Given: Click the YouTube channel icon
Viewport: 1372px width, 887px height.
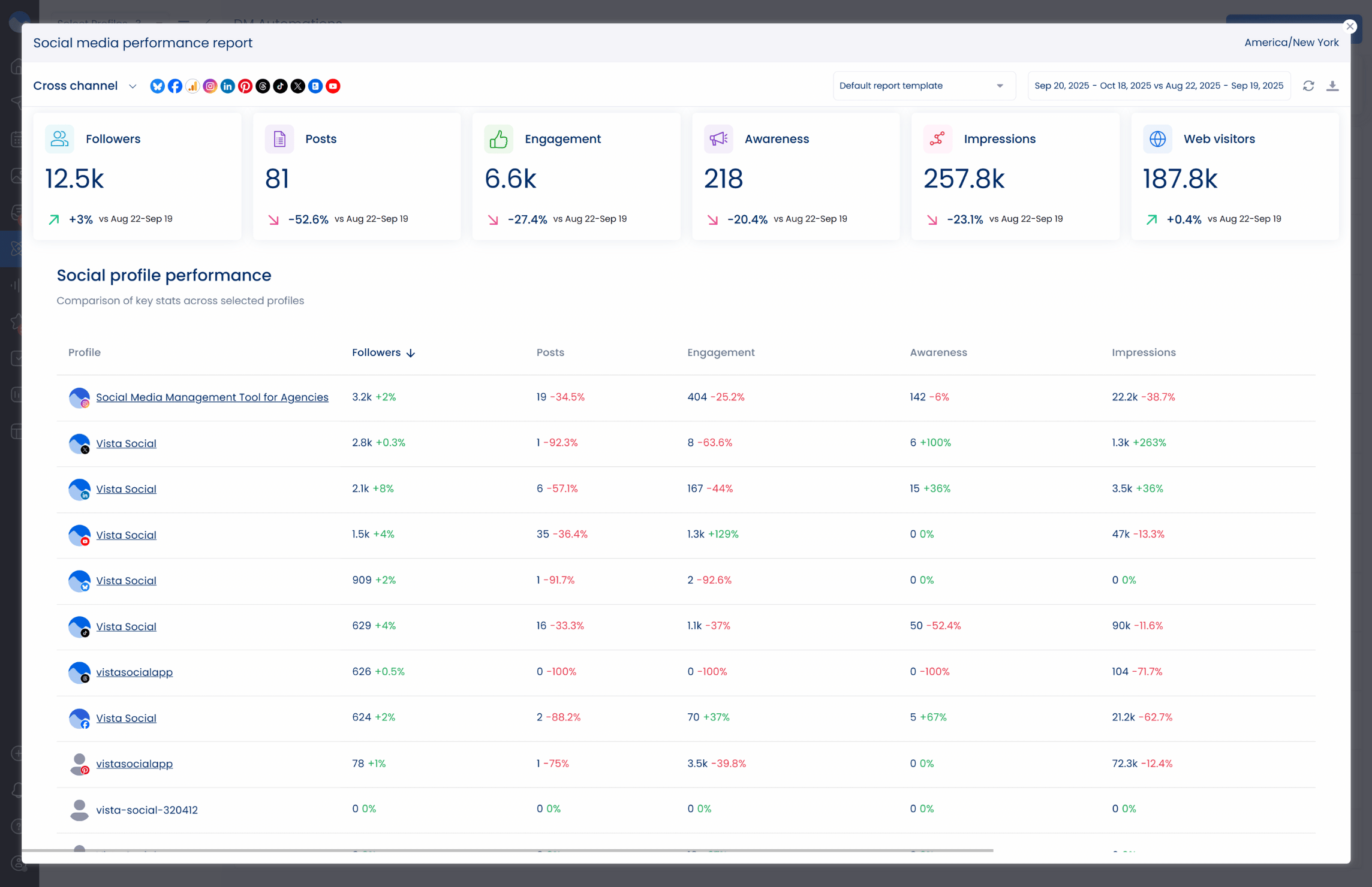Looking at the screenshot, I should [333, 86].
